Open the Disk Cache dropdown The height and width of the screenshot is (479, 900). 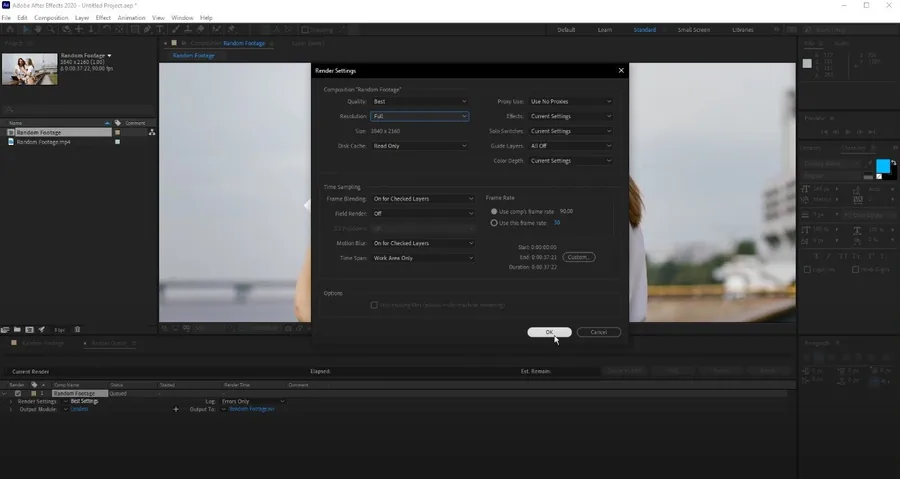(x=420, y=146)
